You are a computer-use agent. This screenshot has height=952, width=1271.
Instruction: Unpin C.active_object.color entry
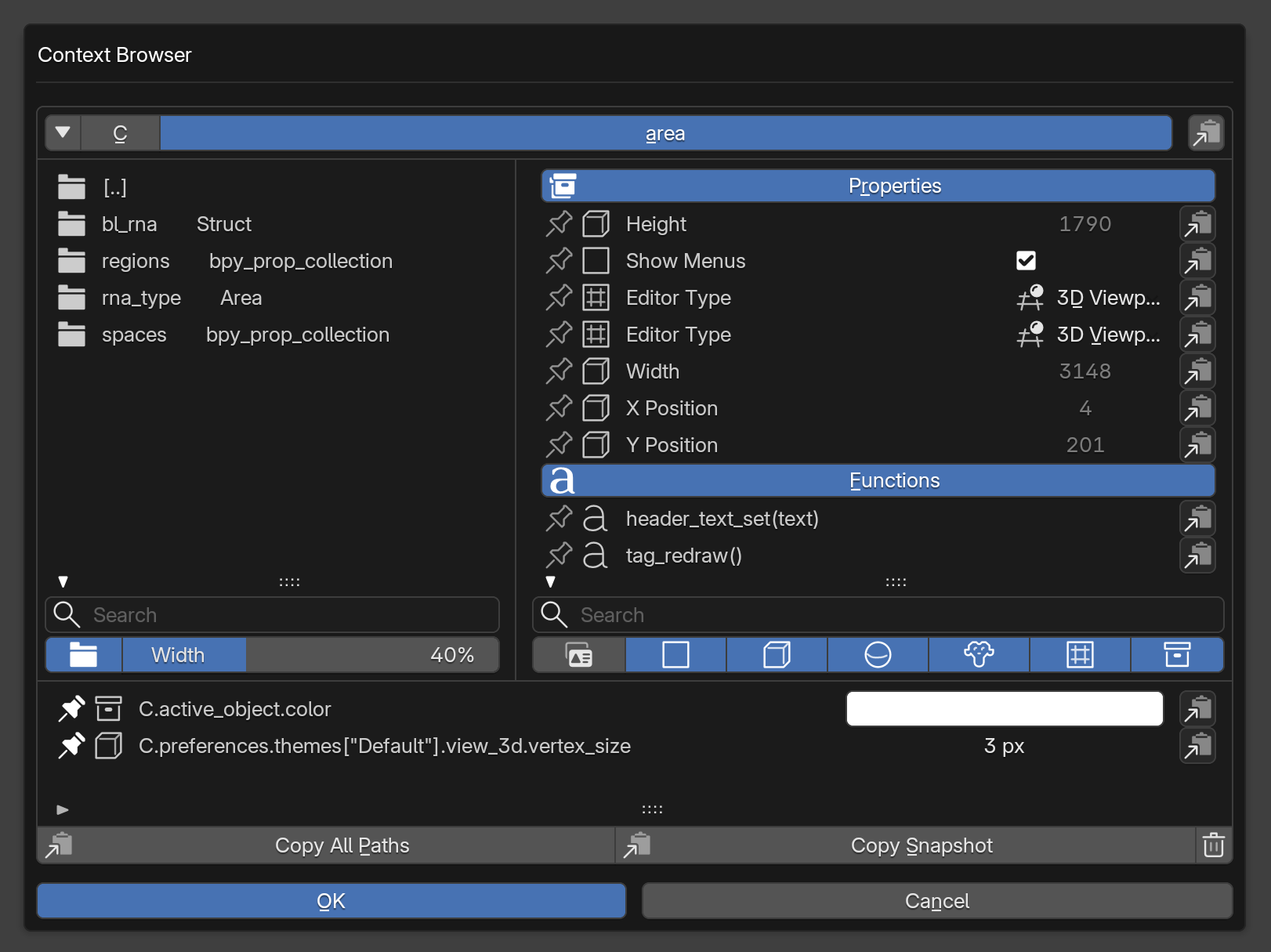coord(71,709)
